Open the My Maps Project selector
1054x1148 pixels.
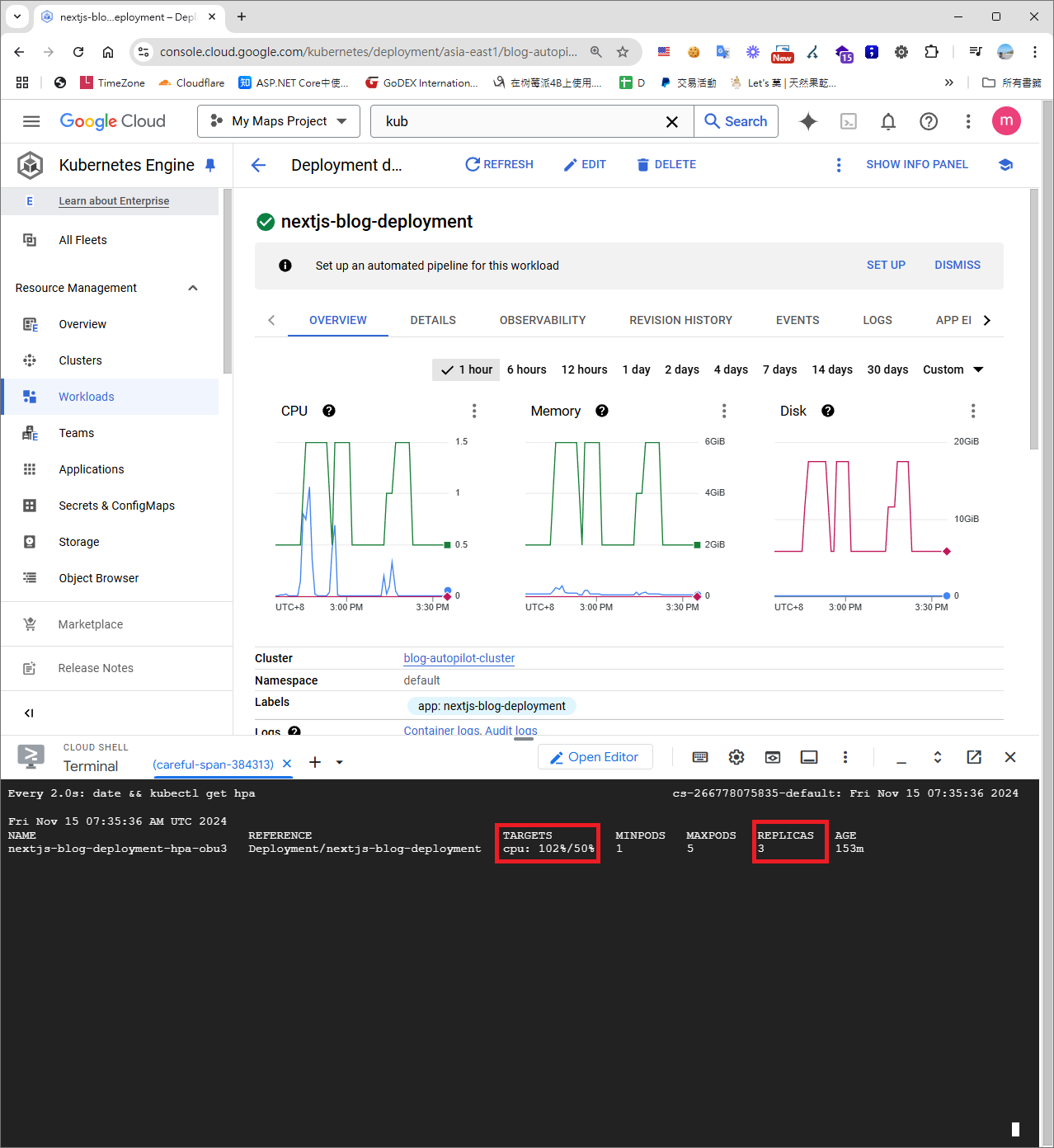[x=279, y=121]
